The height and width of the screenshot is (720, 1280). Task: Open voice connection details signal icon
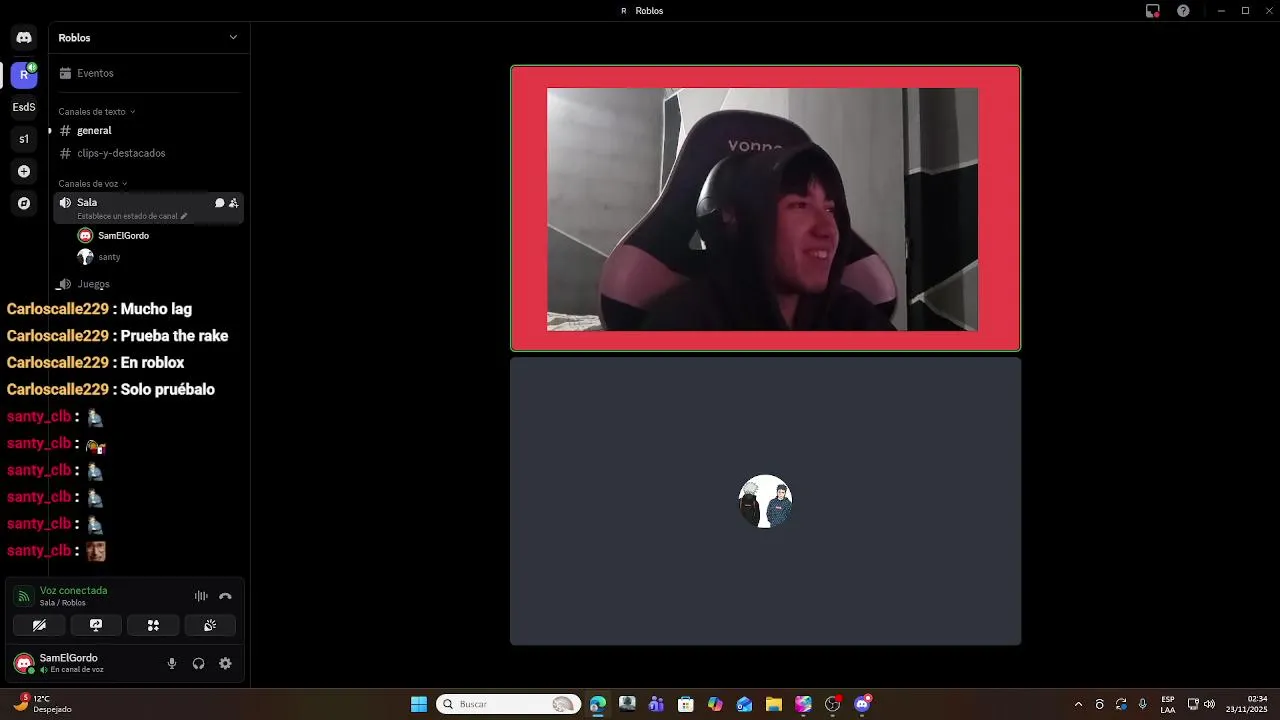pyautogui.click(x=24, y=596)
